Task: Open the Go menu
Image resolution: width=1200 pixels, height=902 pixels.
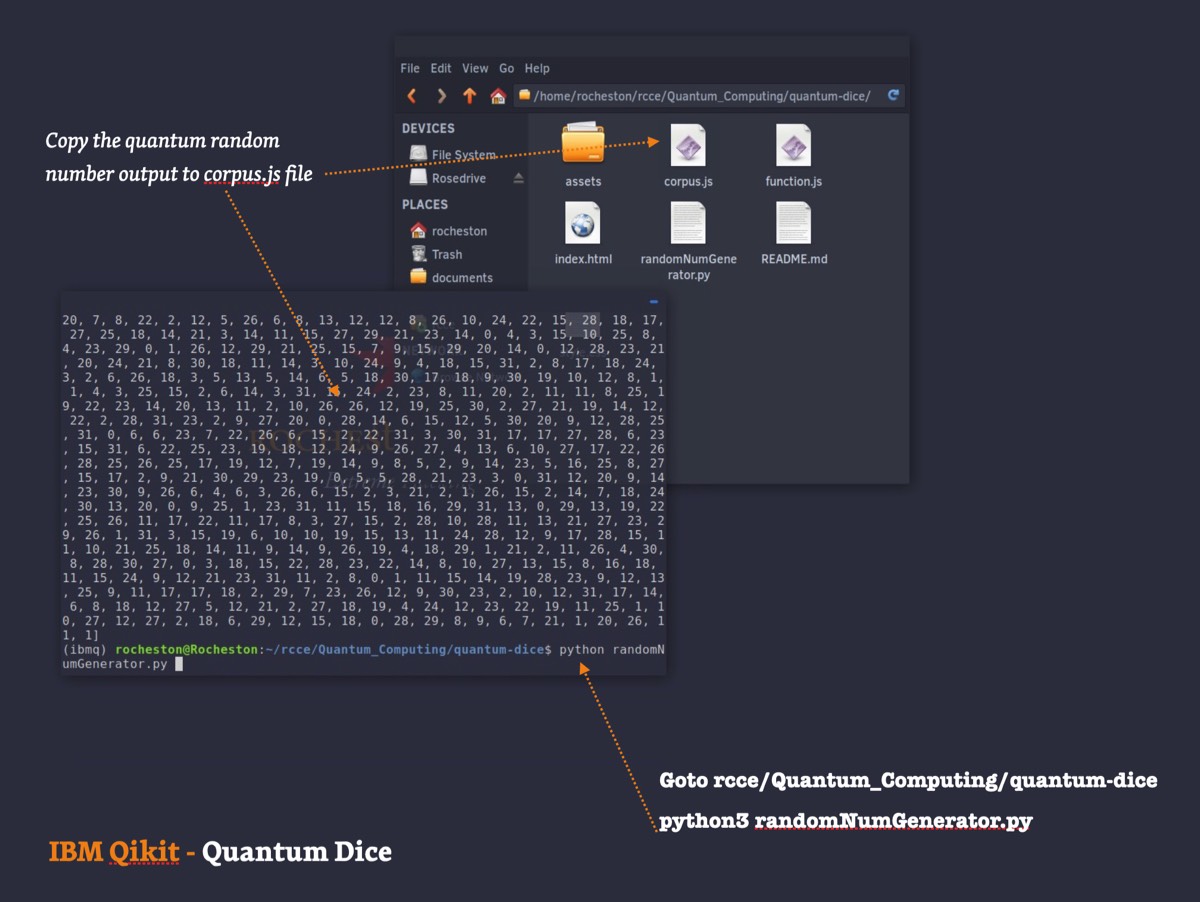Action: [x=507, y=68]
